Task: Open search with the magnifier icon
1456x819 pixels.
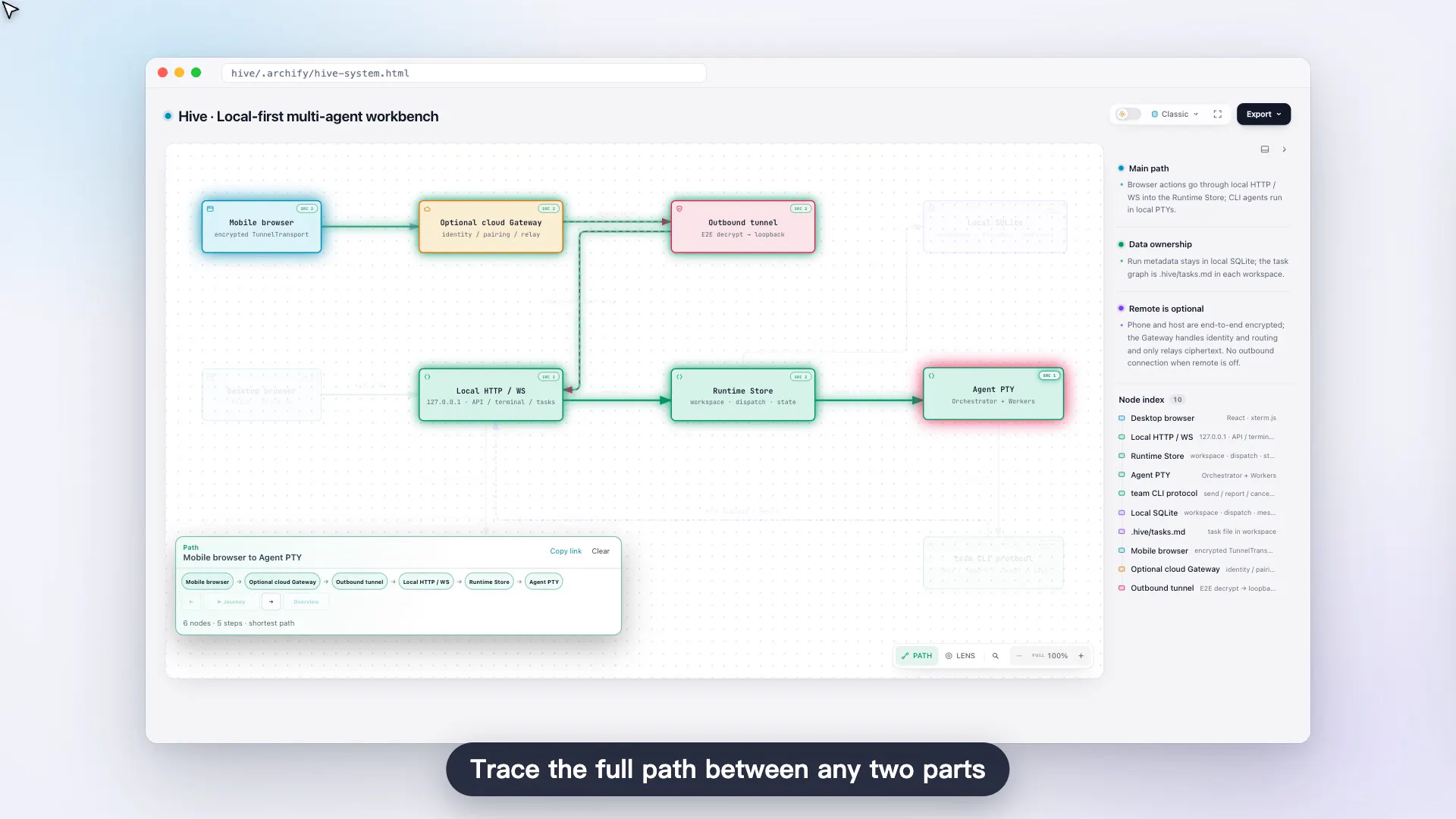Action: (x=995, y=655)
